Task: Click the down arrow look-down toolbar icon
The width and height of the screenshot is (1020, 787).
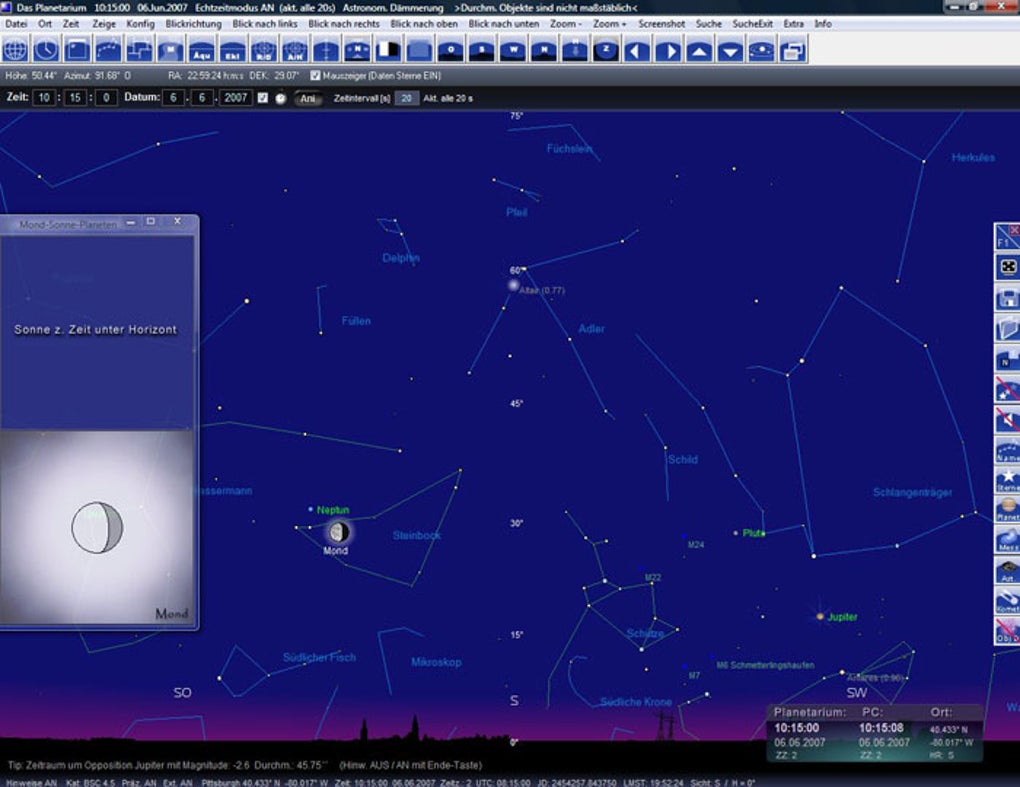Action: pos(731,50)
